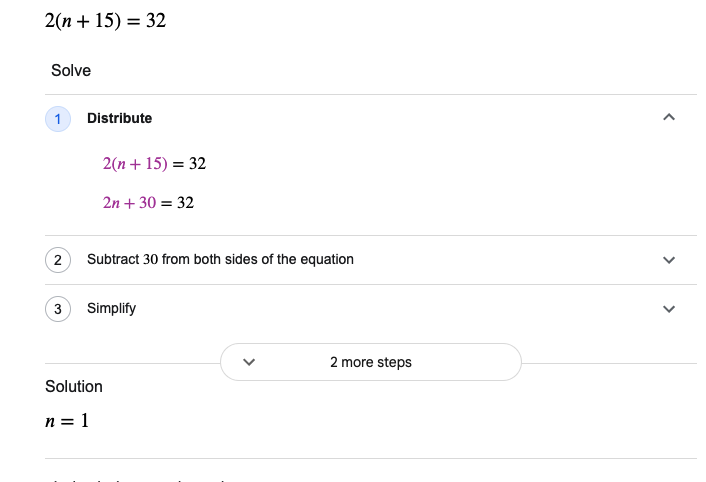Click the Solution heading
706x482 pixels.
click(74, 386)
